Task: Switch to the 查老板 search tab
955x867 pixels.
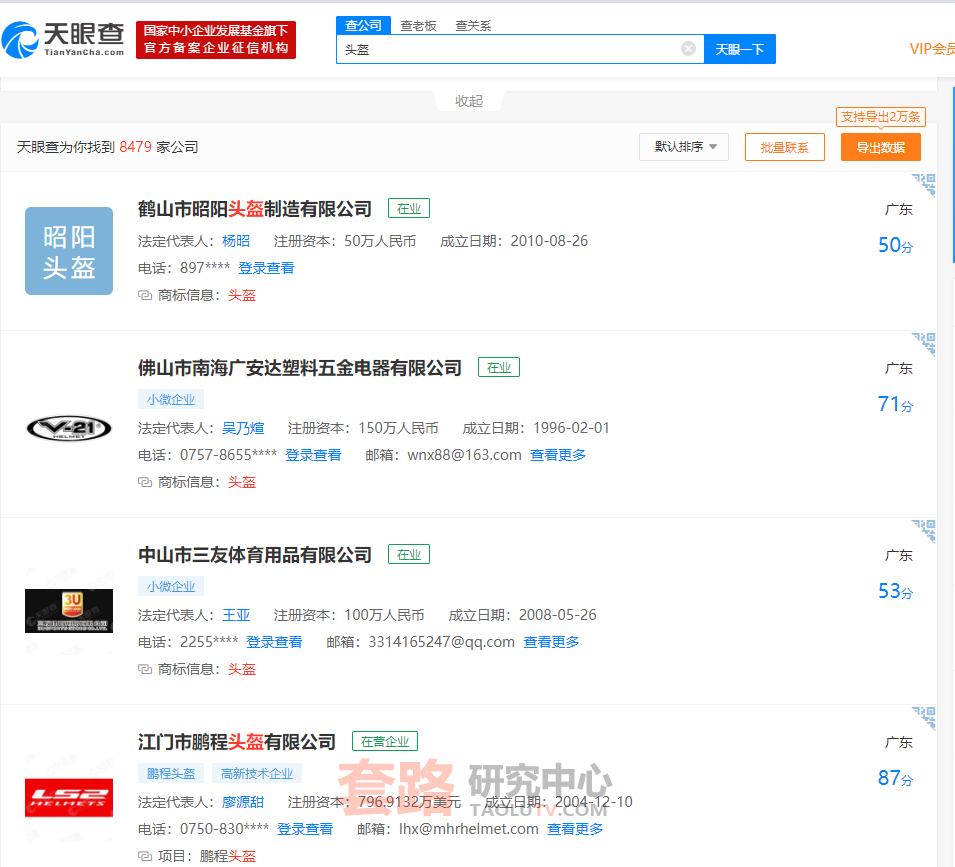Action: [x=418, y=26]
